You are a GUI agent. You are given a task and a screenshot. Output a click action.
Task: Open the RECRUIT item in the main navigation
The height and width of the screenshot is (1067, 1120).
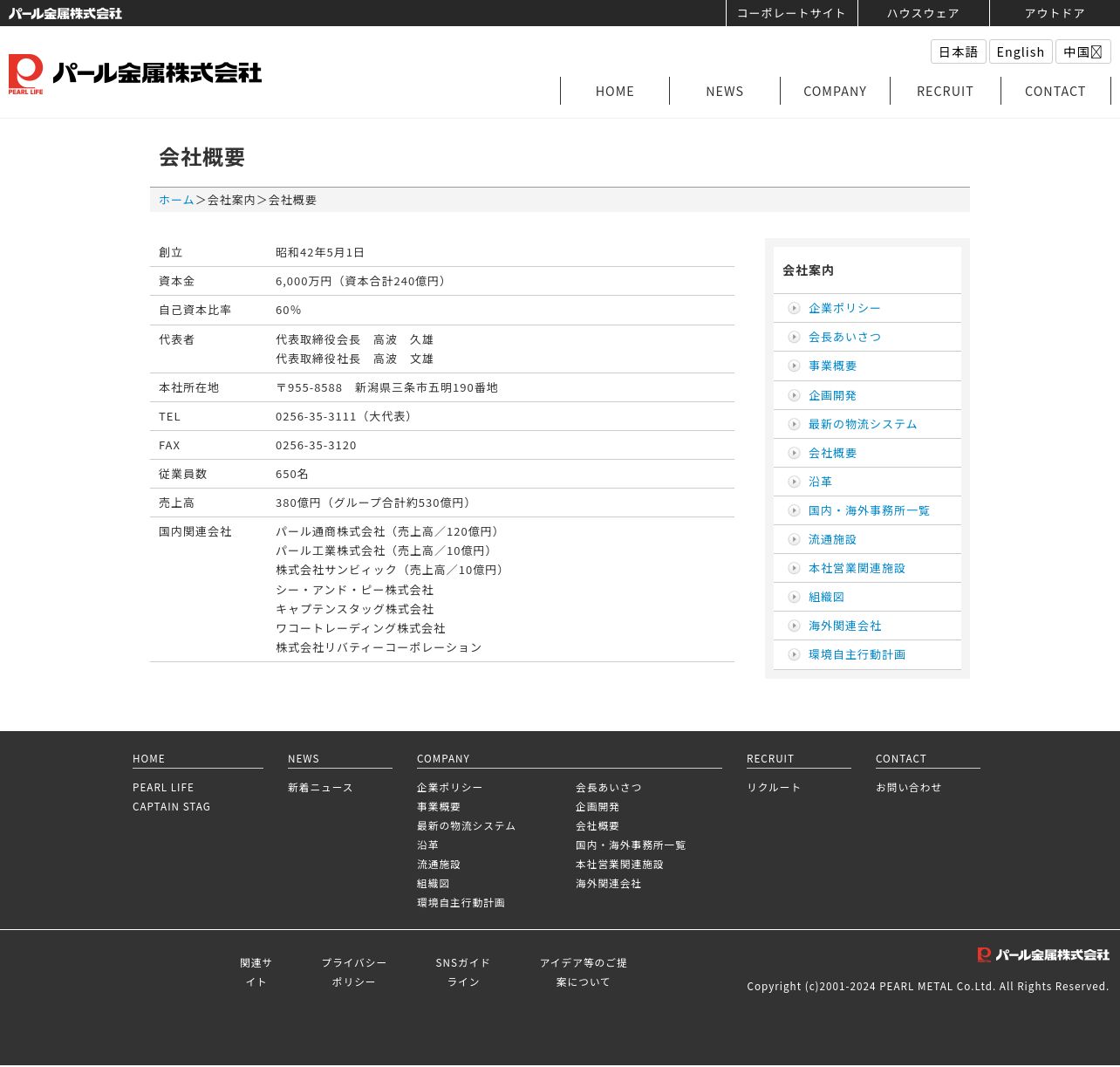[945, 91]
